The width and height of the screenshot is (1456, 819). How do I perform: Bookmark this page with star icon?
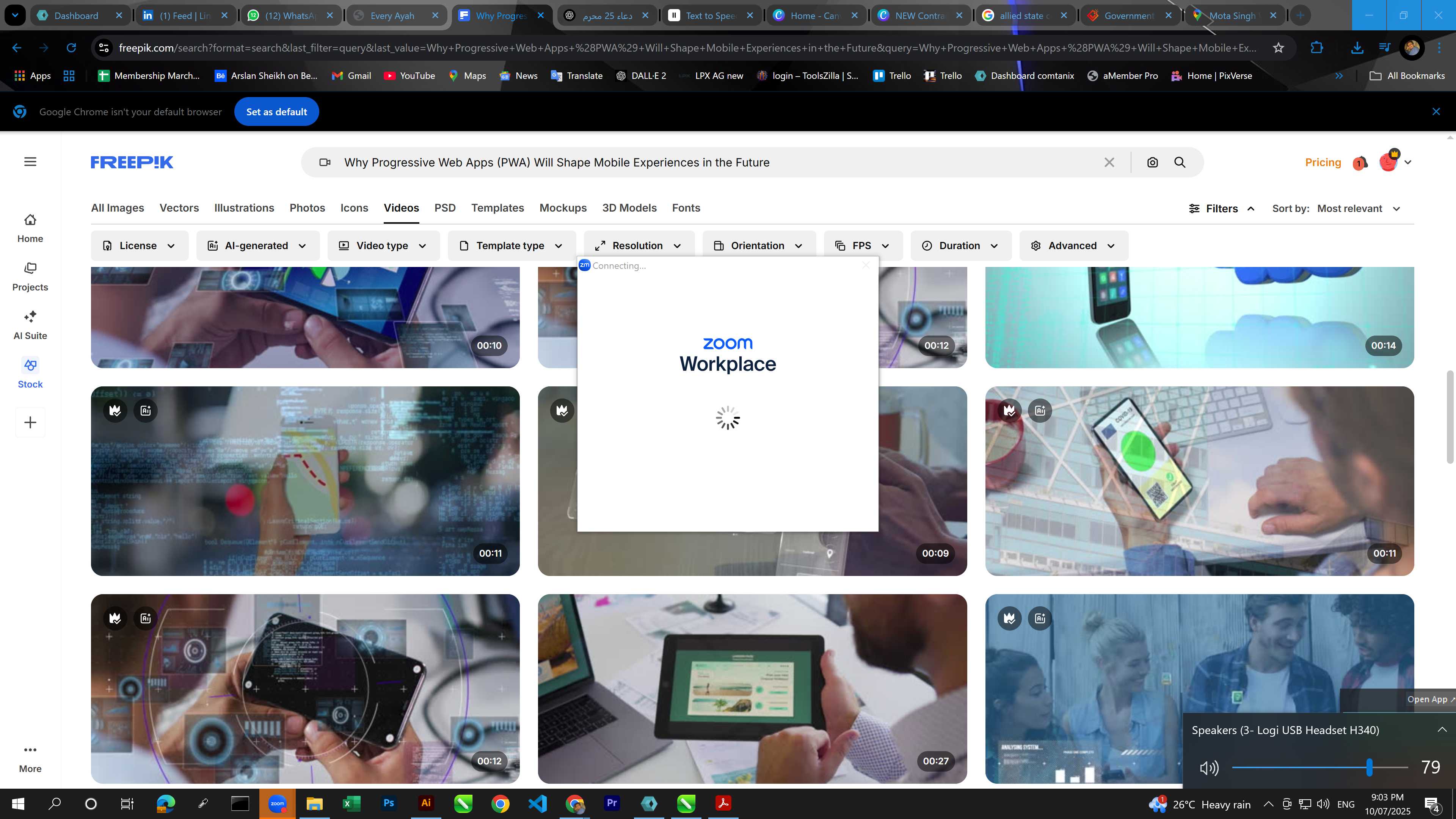(x=1279, y=48)
